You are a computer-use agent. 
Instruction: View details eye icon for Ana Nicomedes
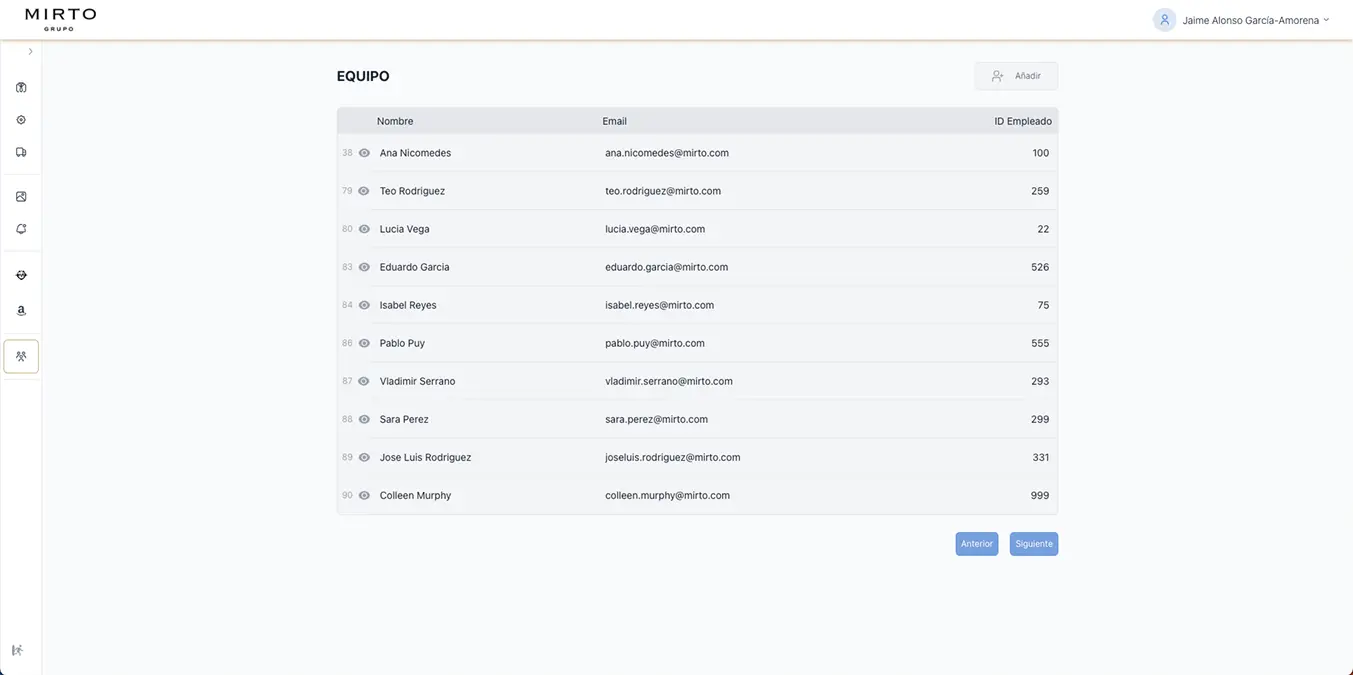(364, 153)
